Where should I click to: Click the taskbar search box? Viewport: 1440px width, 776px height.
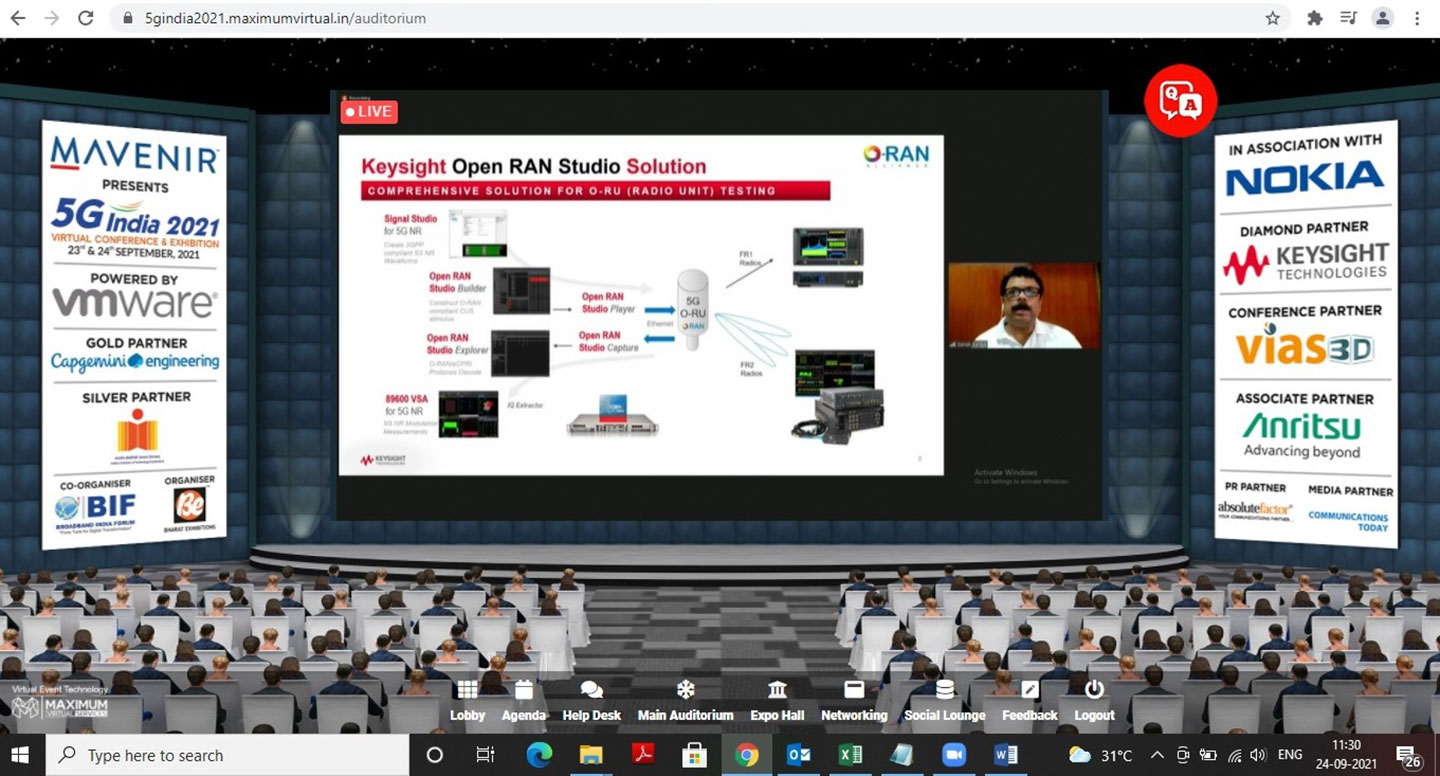pyautogui.click(x=228, y=755)
